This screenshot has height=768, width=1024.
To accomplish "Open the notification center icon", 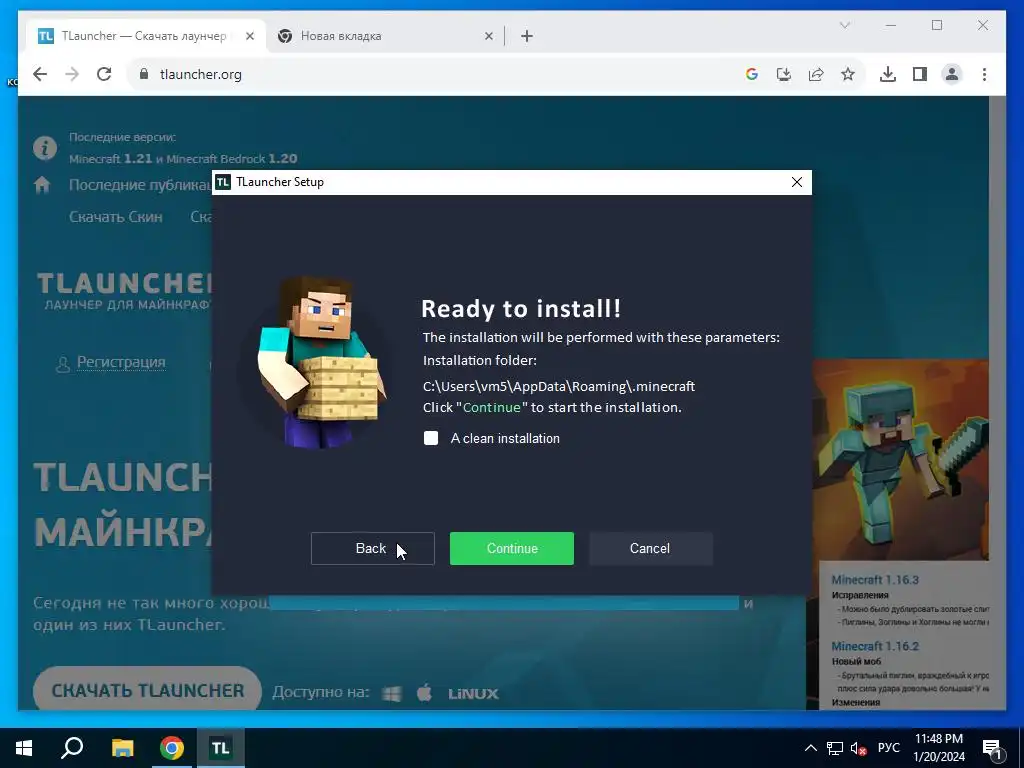I will (x=993, y=749).
